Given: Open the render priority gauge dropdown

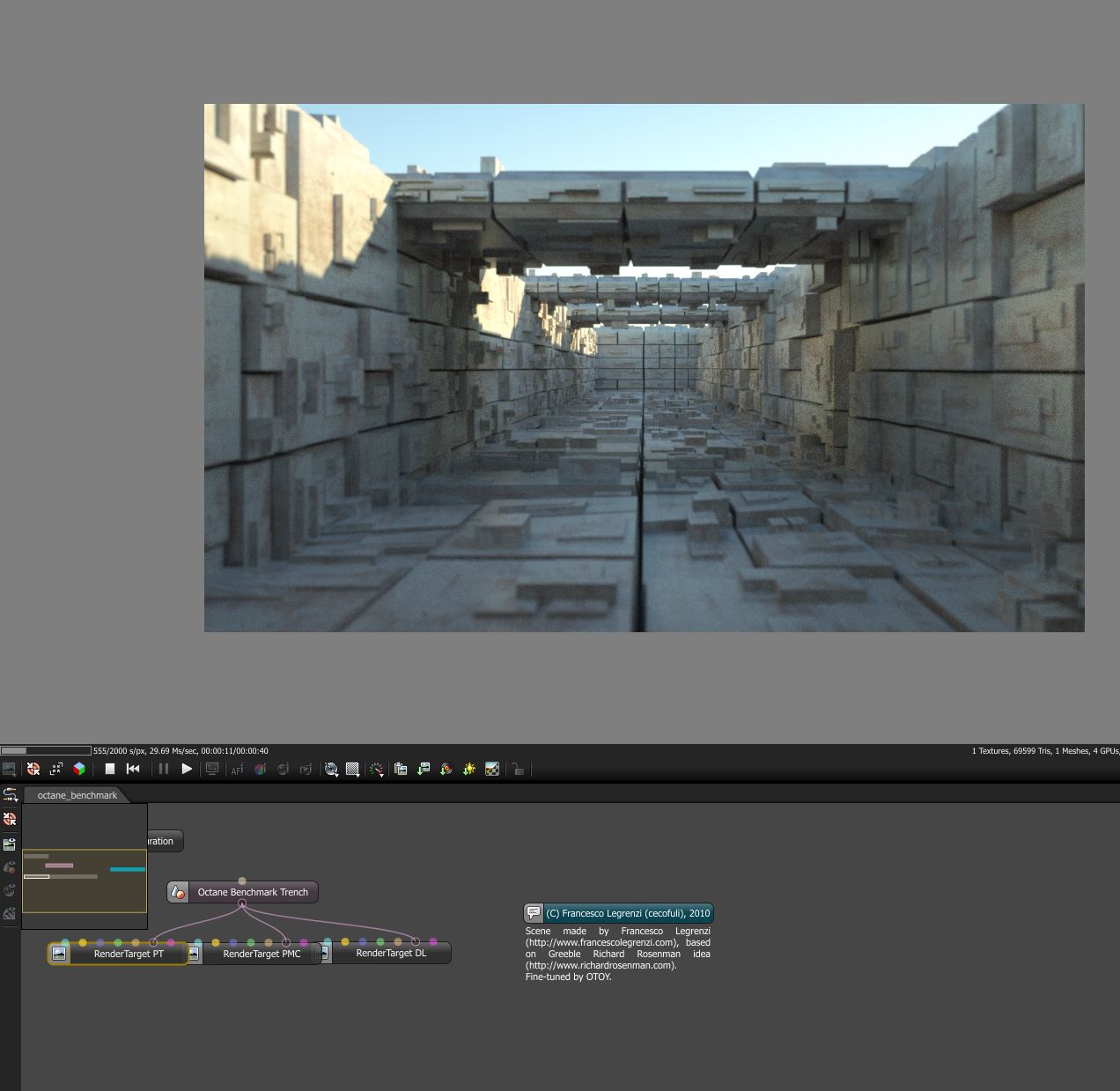Looking at the screenshot, I should 377,769.
